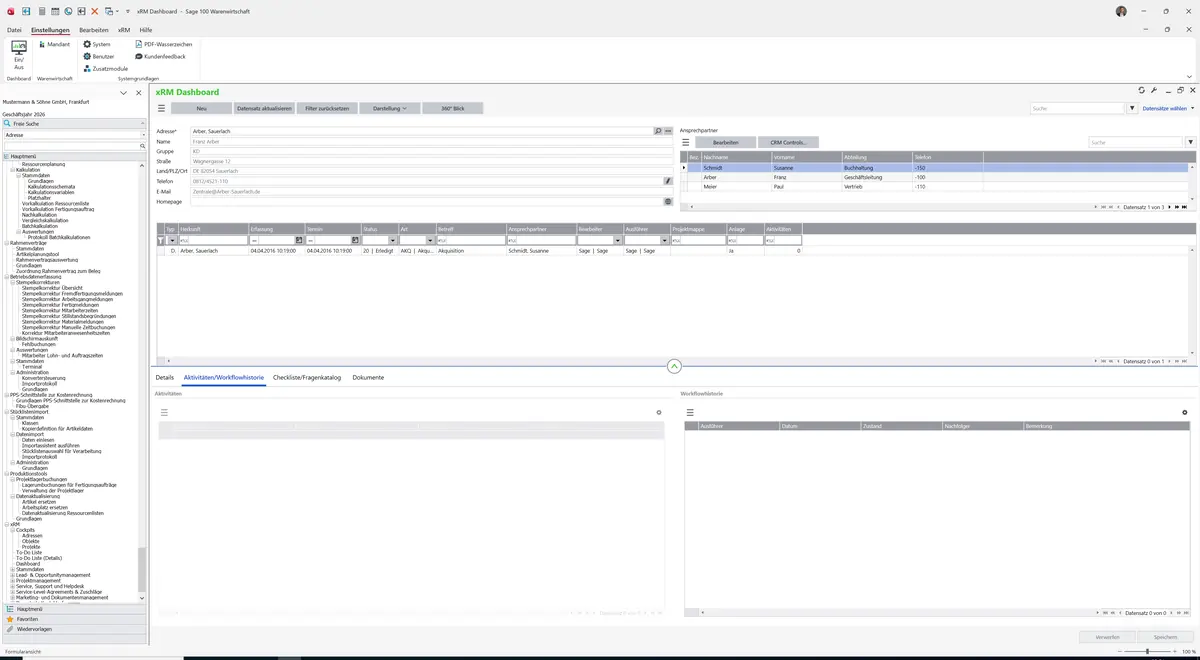
Task: Collapse the Freie Suche section
Action: click(x=143, y=123)
